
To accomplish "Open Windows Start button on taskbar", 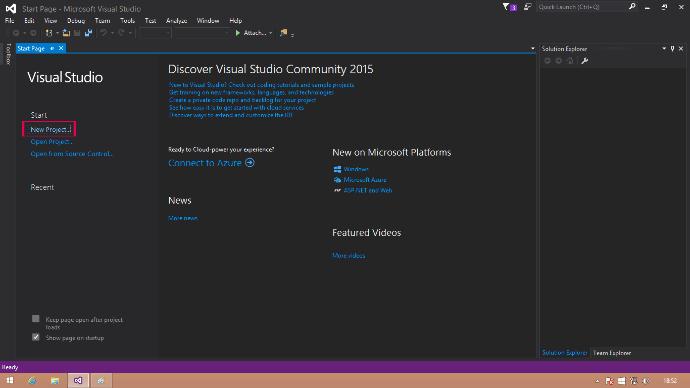I will pyautogui.click(x=10, y=381).
